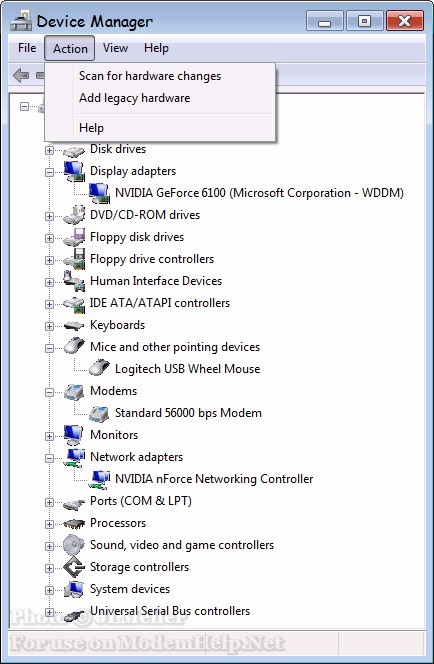
Task: Expand the Keyboards node
Action: (50, 326)
